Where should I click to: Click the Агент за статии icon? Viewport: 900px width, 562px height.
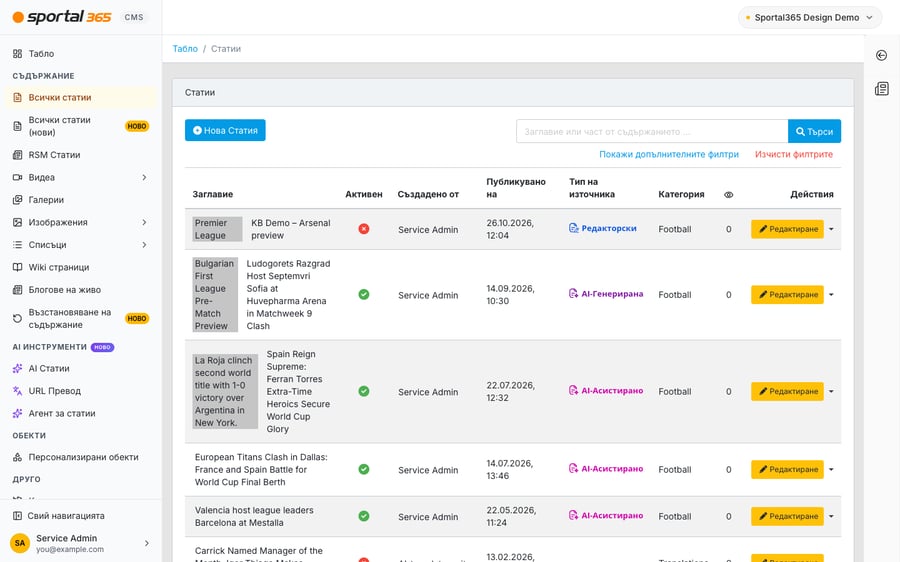(x=17, y=413)
